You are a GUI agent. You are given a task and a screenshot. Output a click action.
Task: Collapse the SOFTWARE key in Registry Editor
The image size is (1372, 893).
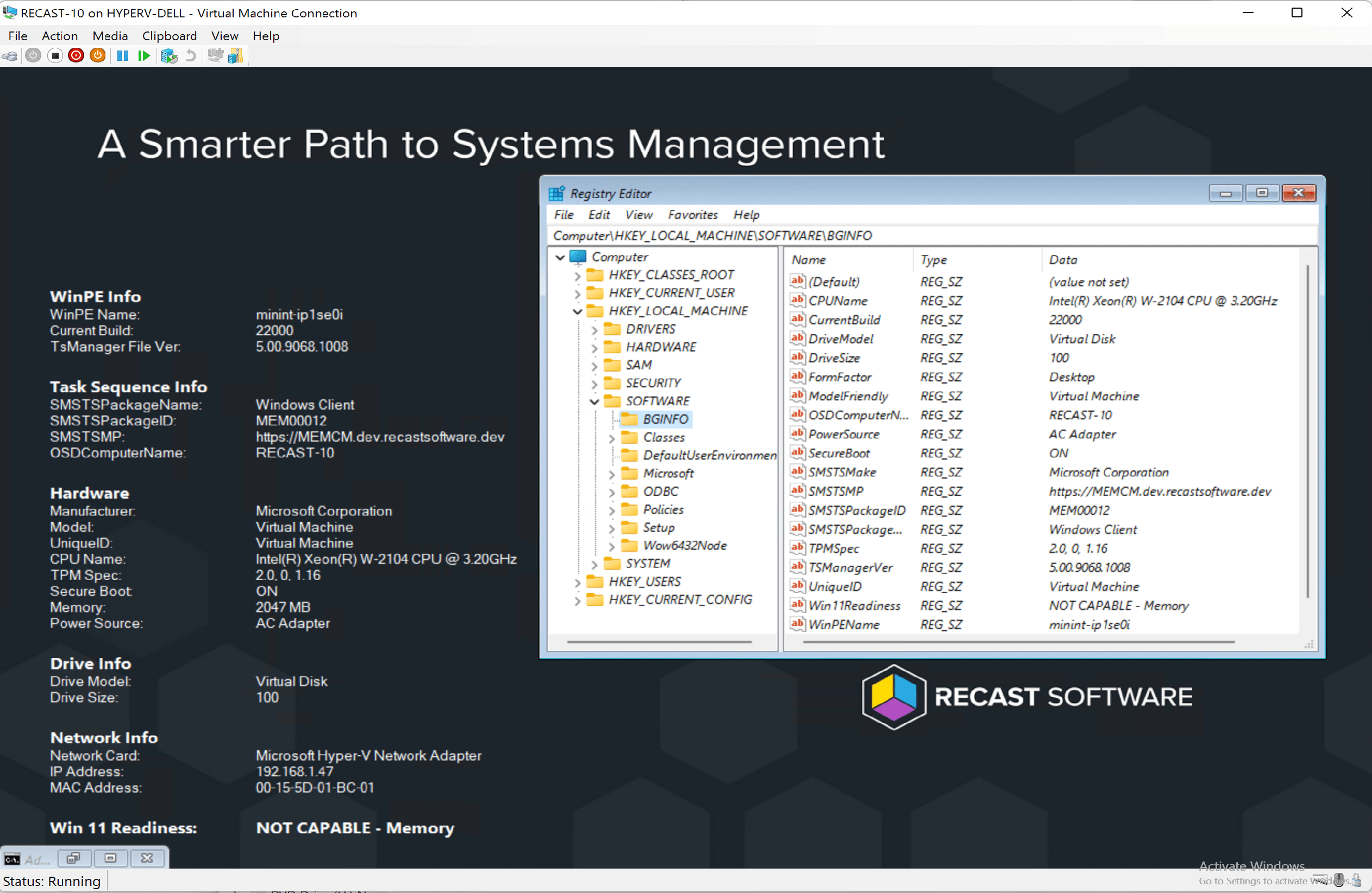tap(594, 401)
